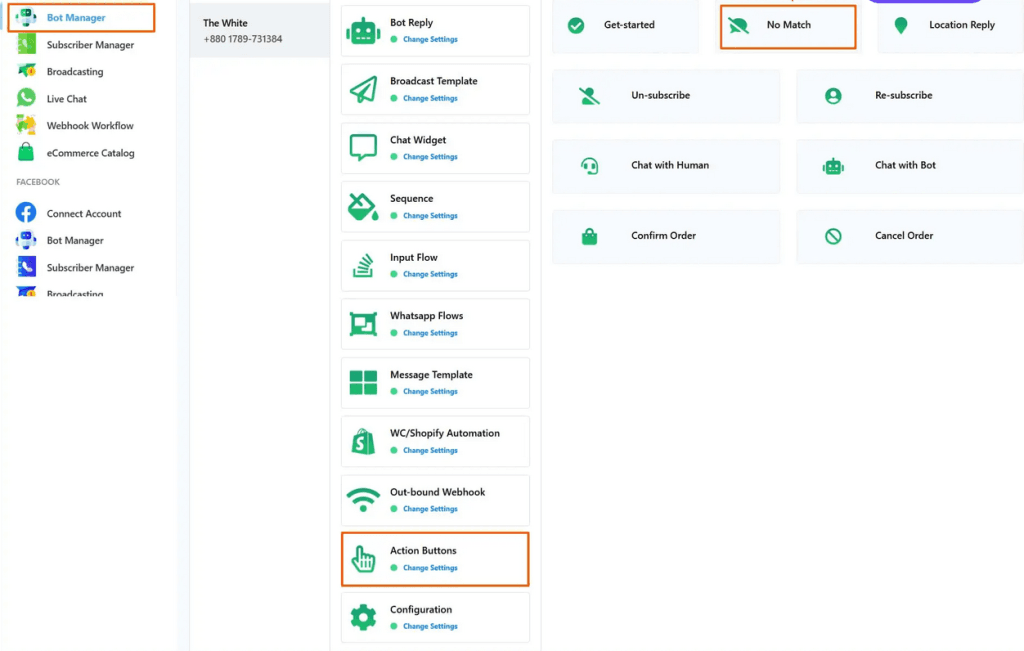The width and height of the screenshot is (1024, 651).
Task: Click the Facebook Connect Account icon
Action: (x=26, y=213)
